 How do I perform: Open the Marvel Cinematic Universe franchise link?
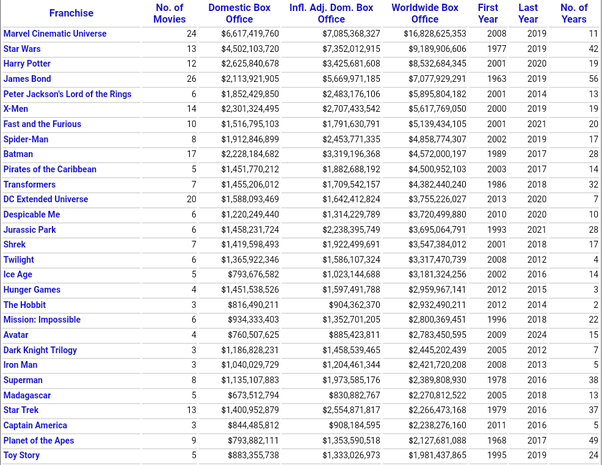(55, 34)
